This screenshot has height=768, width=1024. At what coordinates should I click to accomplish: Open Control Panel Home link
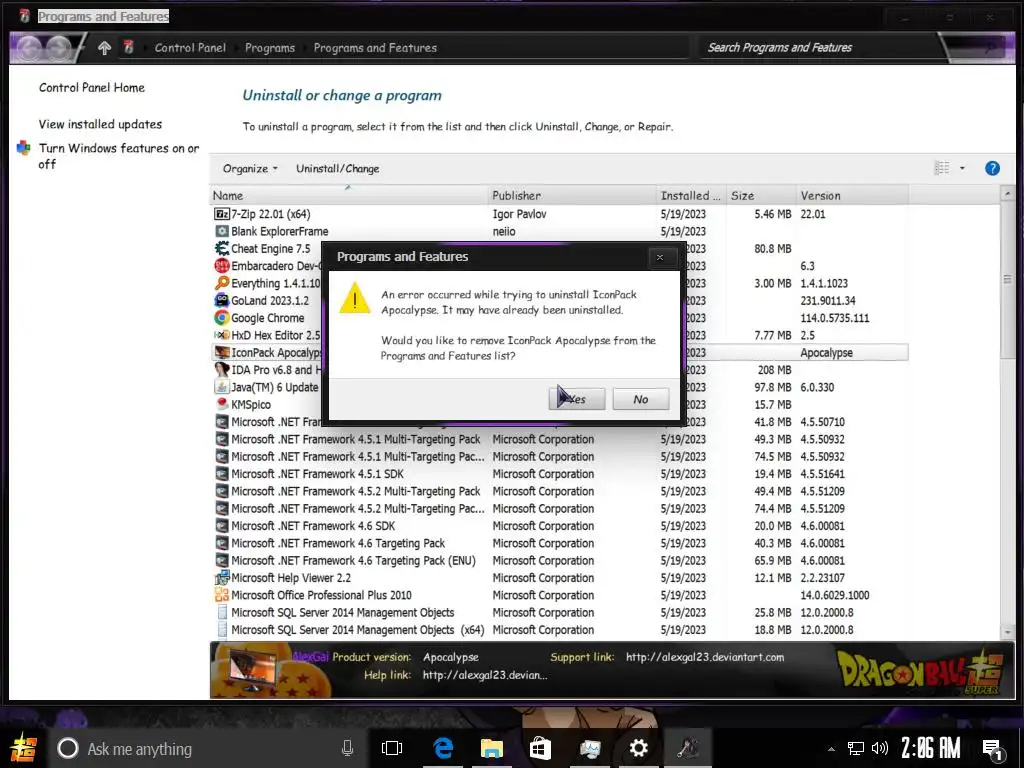click(91, 88)
